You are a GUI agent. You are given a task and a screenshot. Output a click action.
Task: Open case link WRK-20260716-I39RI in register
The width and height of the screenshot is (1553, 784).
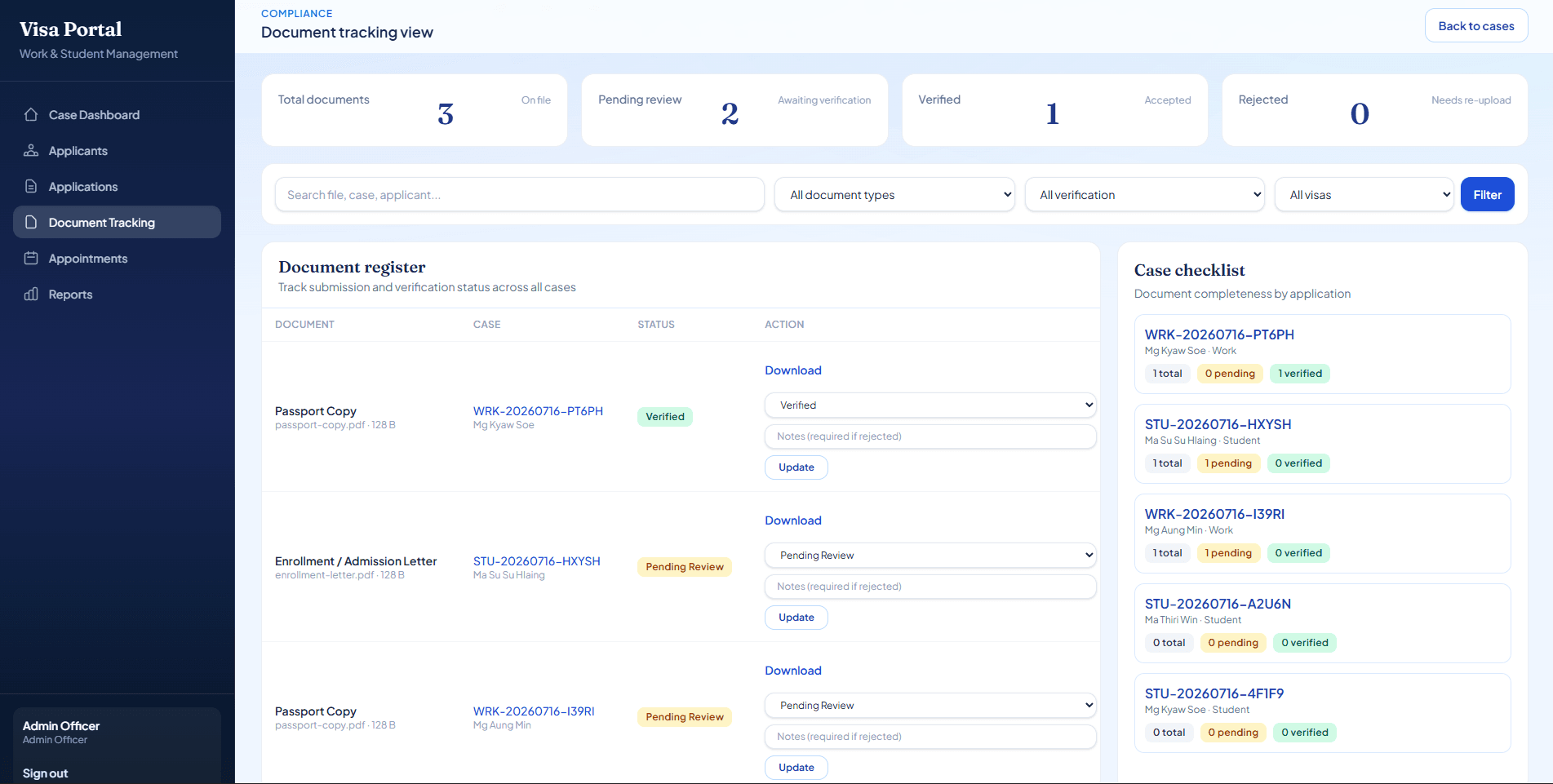(x=534, y=711)
